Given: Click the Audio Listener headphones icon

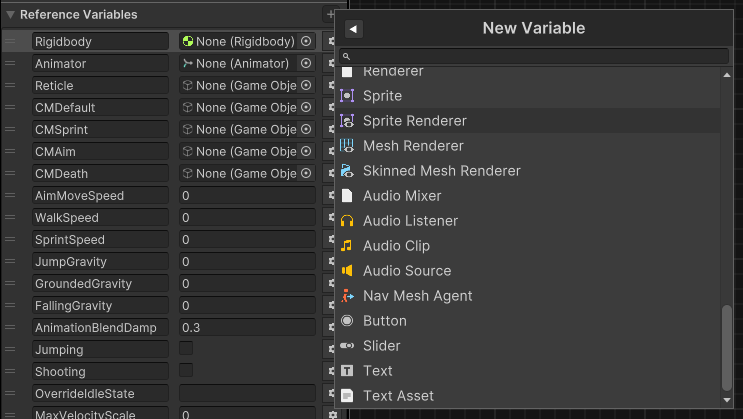Looking at the screenshot, I should click(347, 221).
